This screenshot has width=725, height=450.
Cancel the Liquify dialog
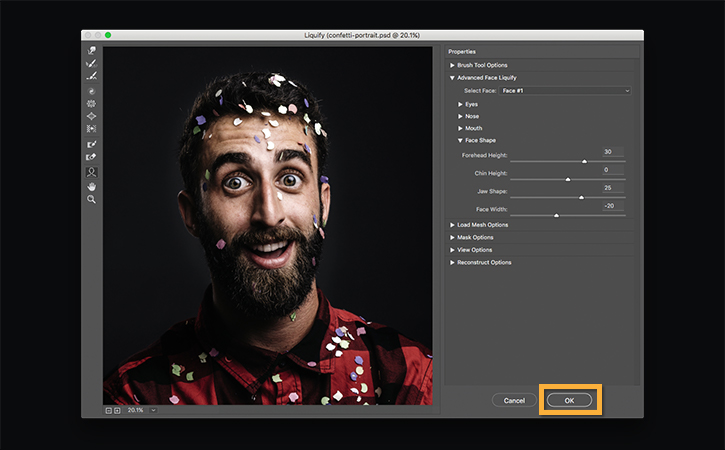[x=514, y=400]
